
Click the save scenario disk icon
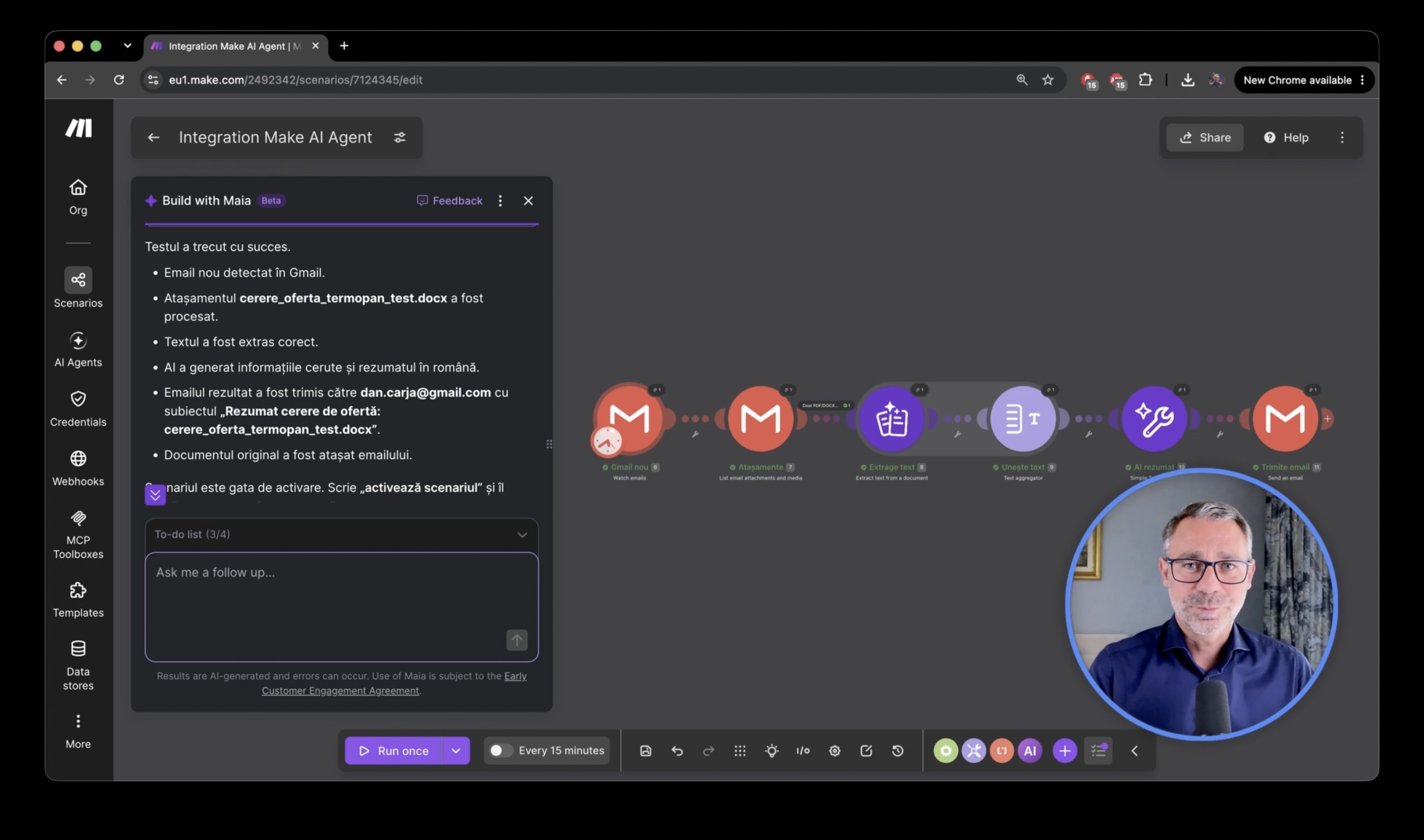tap(645, 750)
